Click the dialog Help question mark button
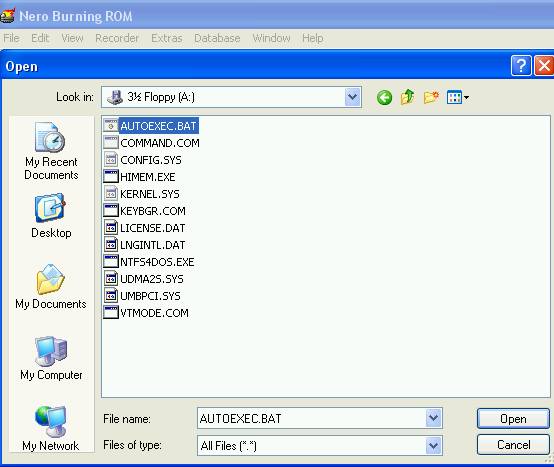The height and width of the screenshot is (467, 554). 521,66
